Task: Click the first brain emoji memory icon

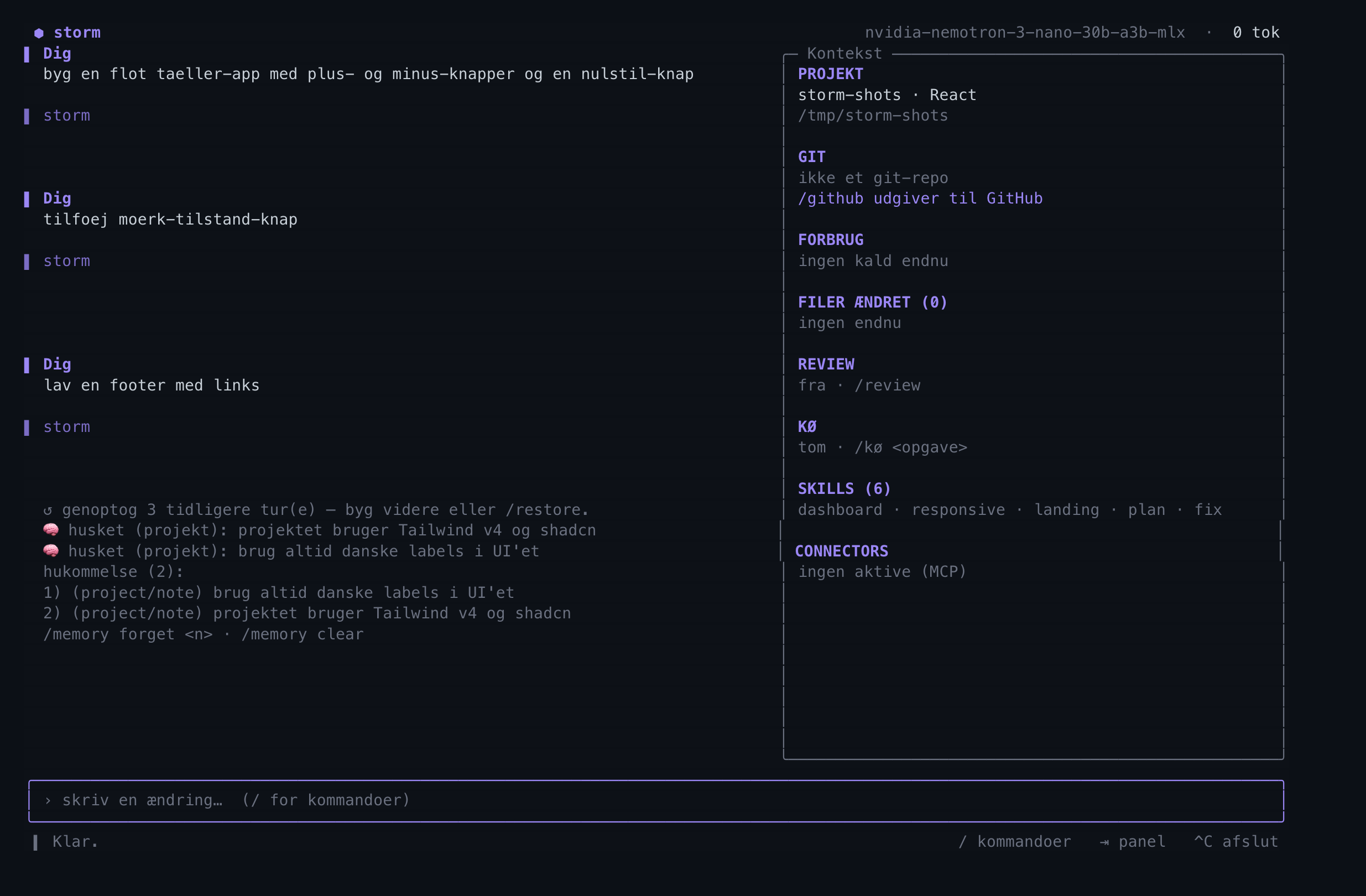Action: point(51,530)
